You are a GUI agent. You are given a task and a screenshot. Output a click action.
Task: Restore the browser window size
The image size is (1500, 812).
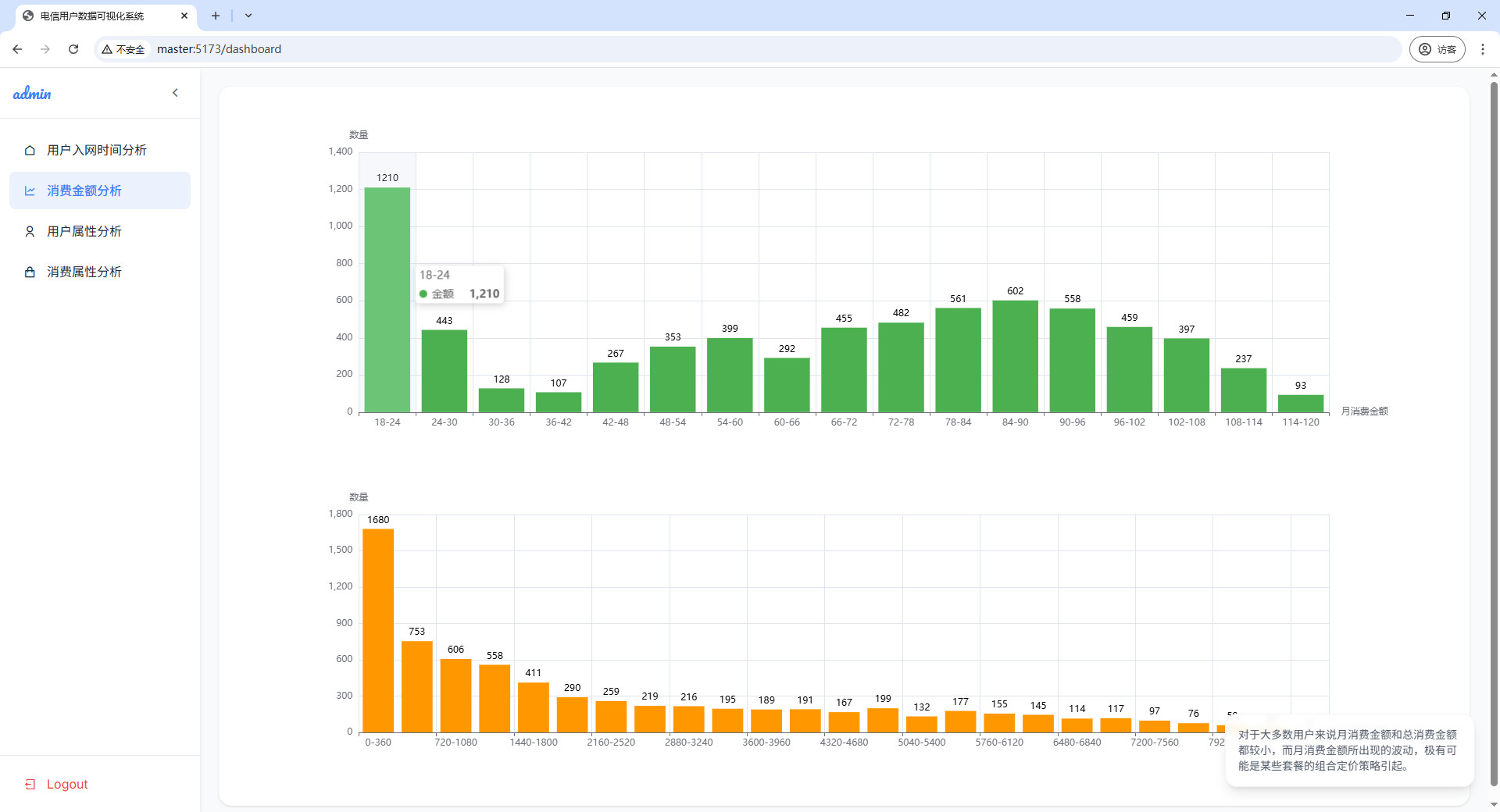click(1446, 16)
